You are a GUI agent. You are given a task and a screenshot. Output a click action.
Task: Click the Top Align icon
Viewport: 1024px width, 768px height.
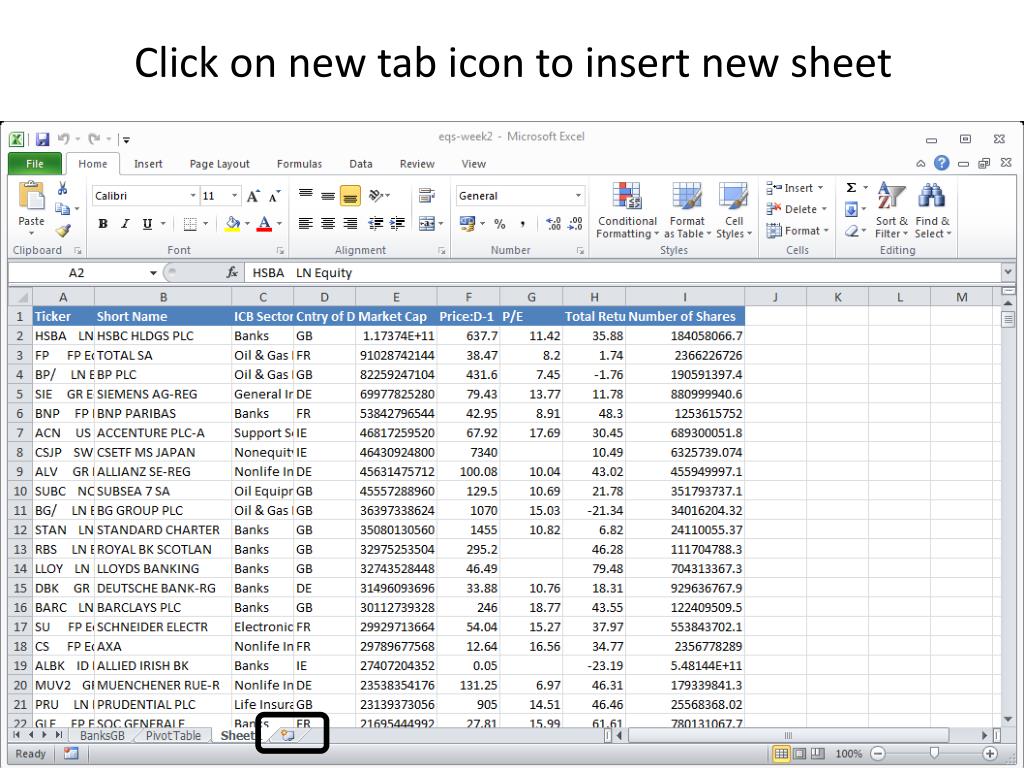[306, 195]
